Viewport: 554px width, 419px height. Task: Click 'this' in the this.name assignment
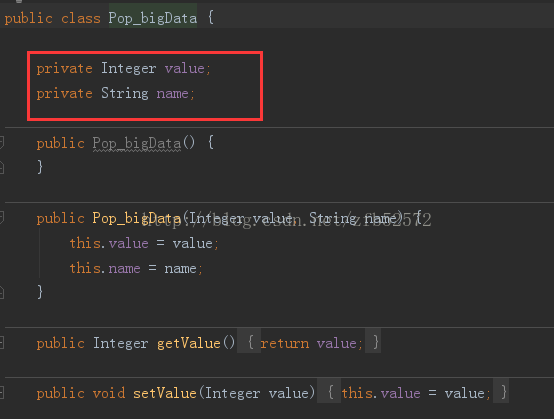pos(84,268)
